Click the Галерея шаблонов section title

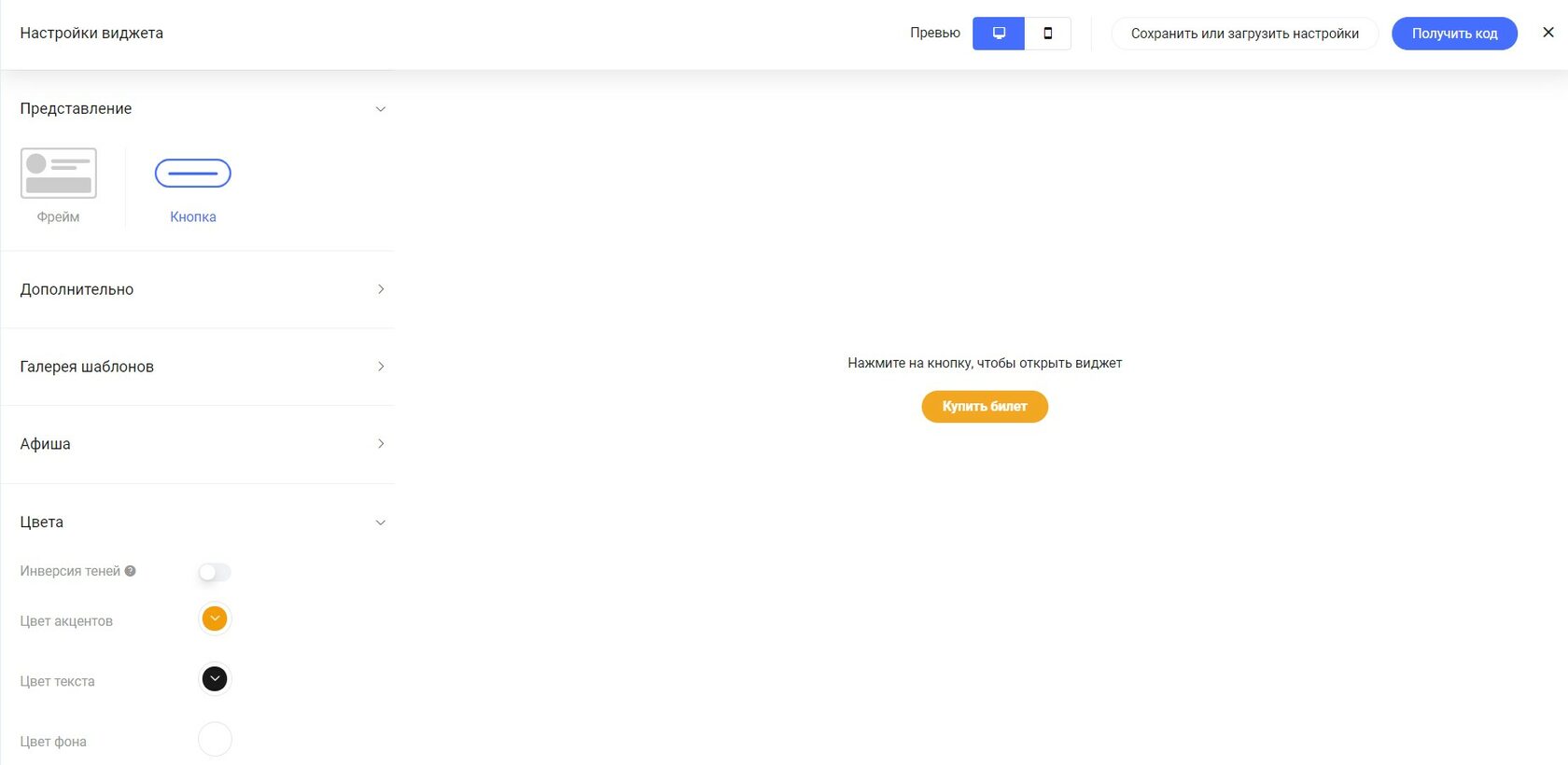pos(87,367)
